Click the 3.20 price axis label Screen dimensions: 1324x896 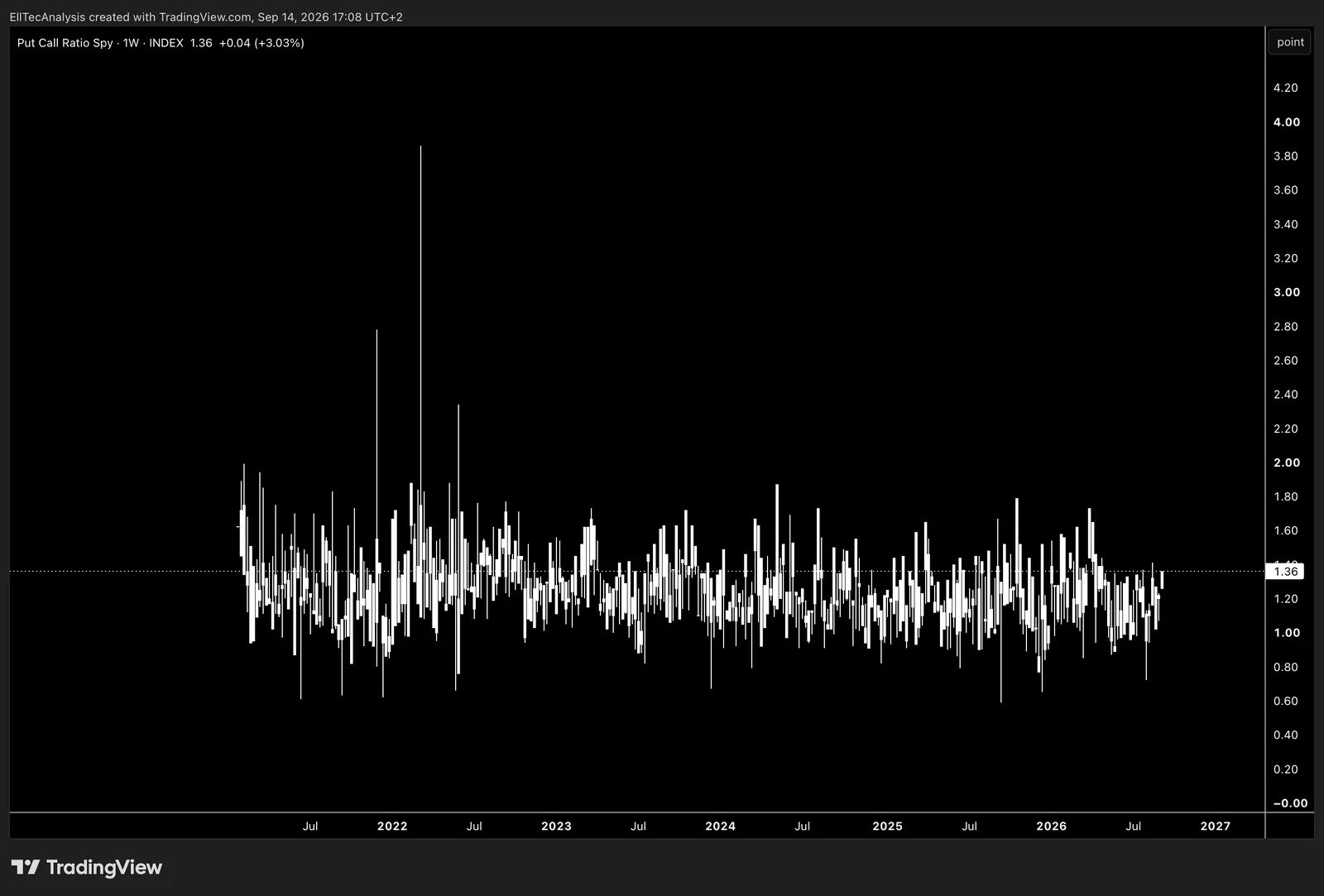click(x=1286, y=258)
